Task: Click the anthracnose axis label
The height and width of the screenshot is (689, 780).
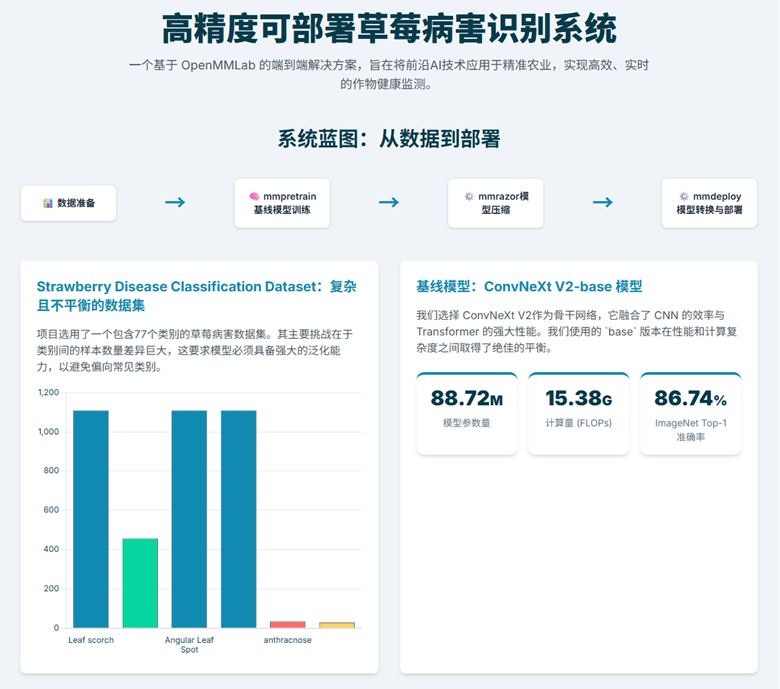Action: pyautogui.click(x=288, y=640)
